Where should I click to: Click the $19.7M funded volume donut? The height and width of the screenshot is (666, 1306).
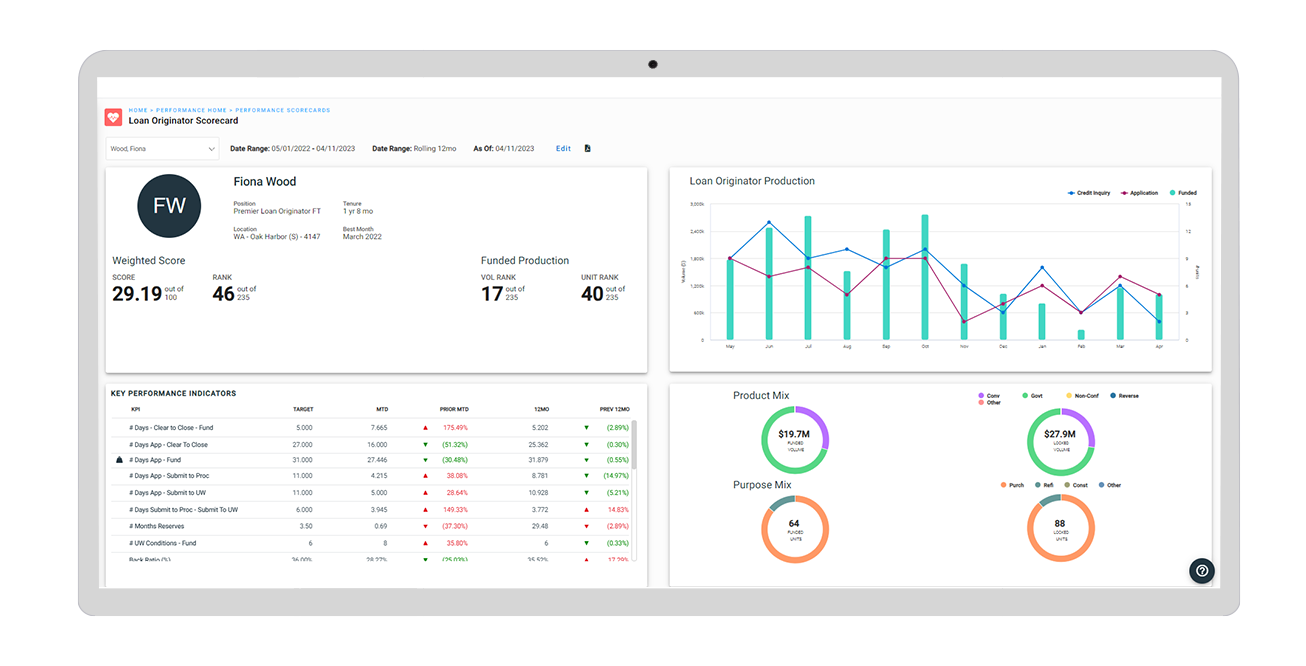pos(794,440)
